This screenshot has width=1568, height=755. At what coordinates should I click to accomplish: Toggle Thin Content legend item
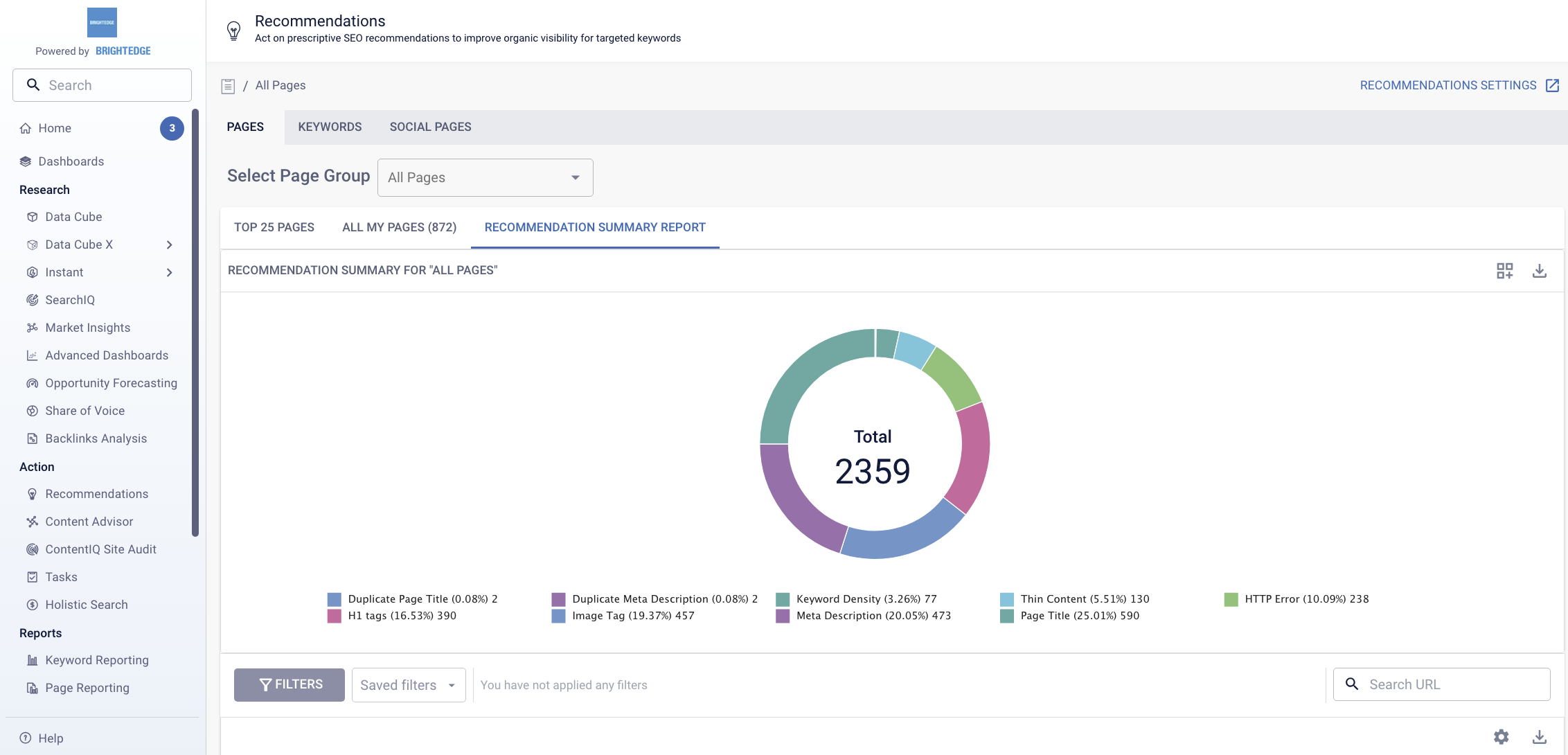(1084, 599)
